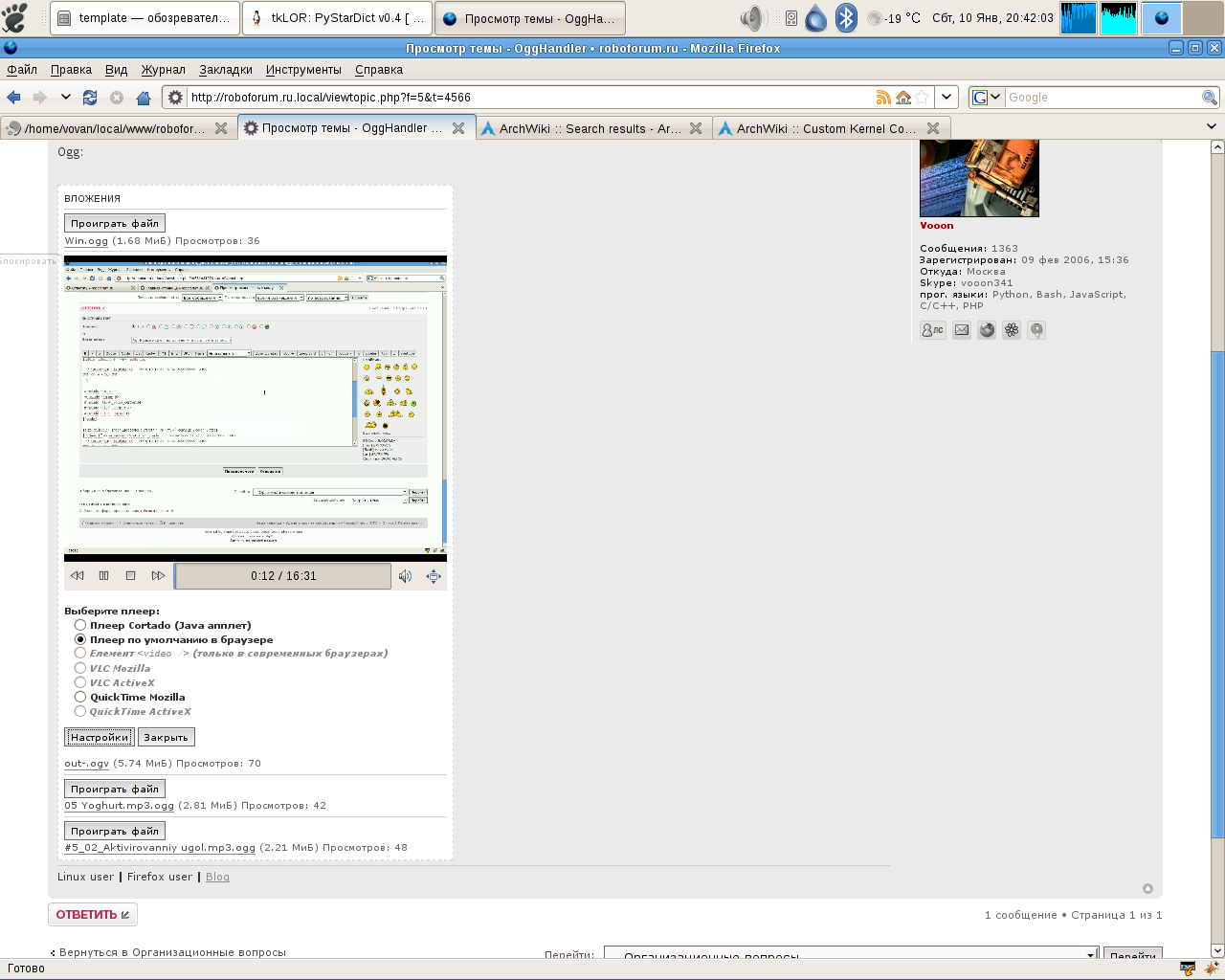This screenshot has height=980, width=1225.
Task: Open the Правка menu
Action: (71, 70)
